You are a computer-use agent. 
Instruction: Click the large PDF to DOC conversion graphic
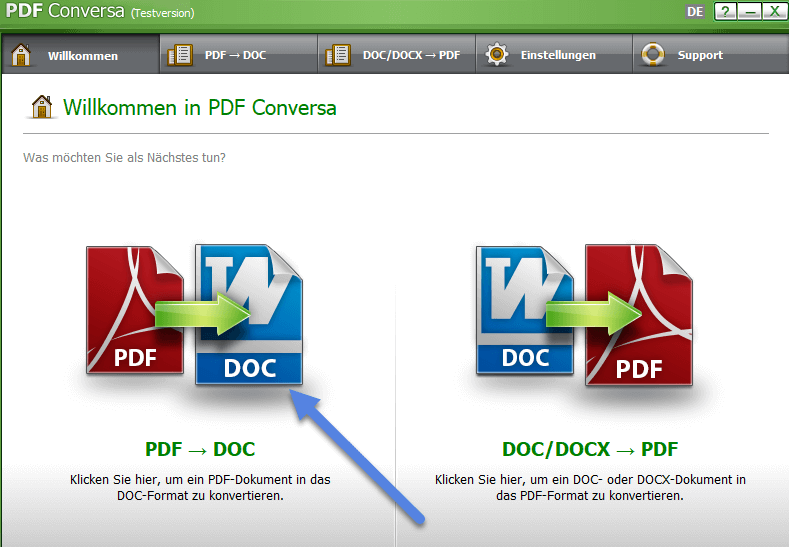pos(195,316)
